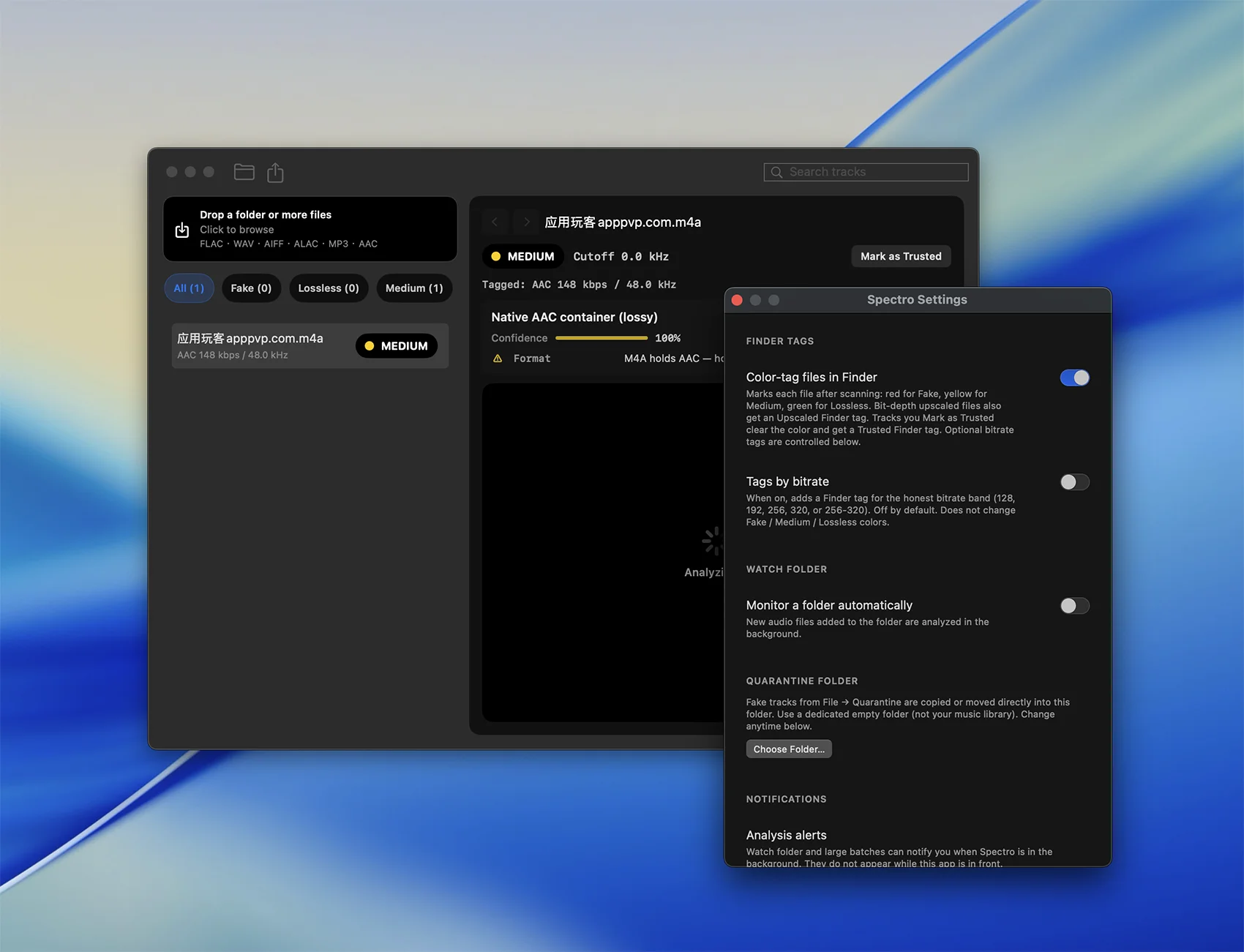Screen dimensions: 1244x952
Task: Click the Search tracks field
Action: (x=866, y=172)
